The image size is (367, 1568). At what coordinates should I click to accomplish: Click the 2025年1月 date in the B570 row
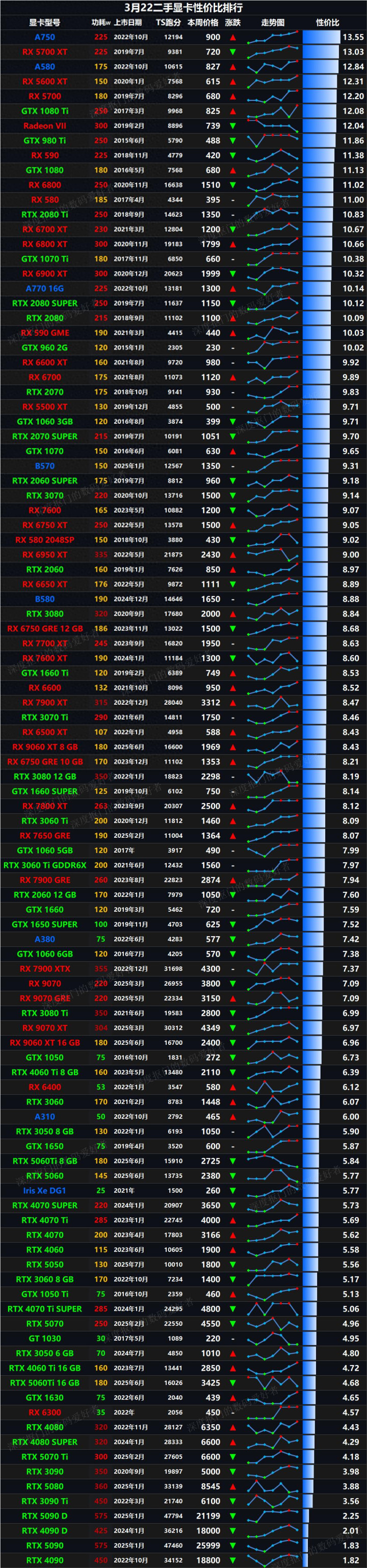[x=128, y=466]
